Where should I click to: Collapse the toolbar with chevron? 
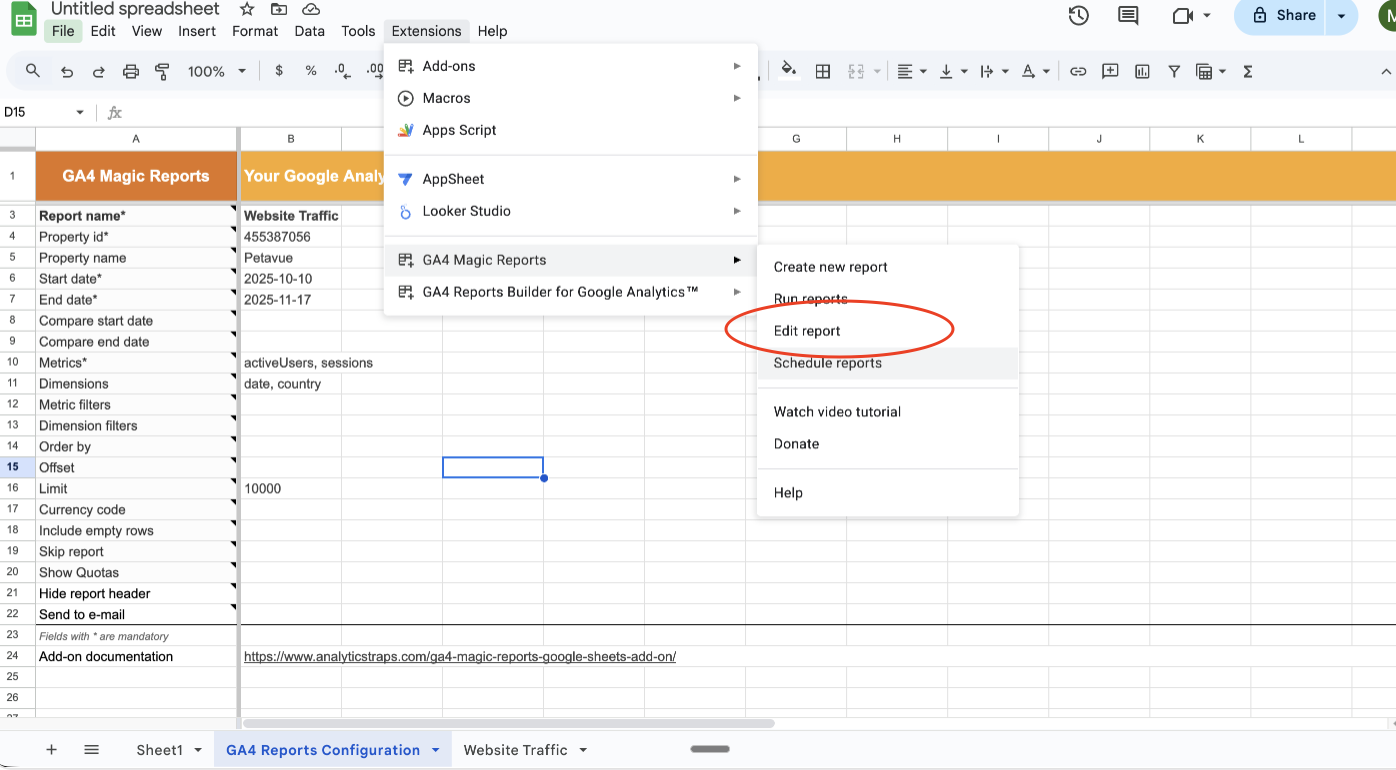(x=1386, y=71)
